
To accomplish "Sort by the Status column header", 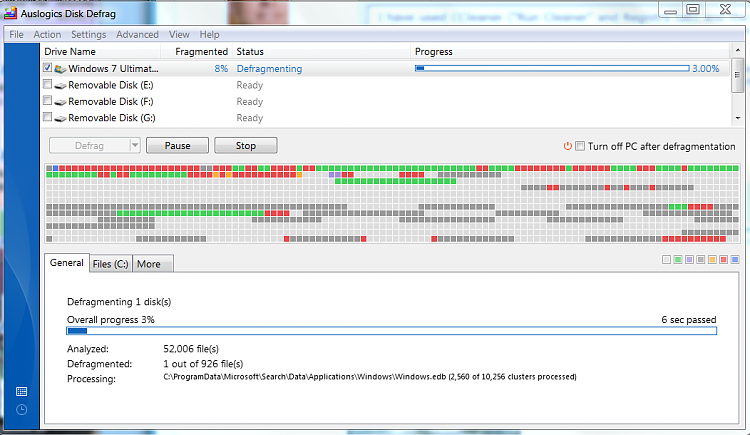I will tap(321, 52).
